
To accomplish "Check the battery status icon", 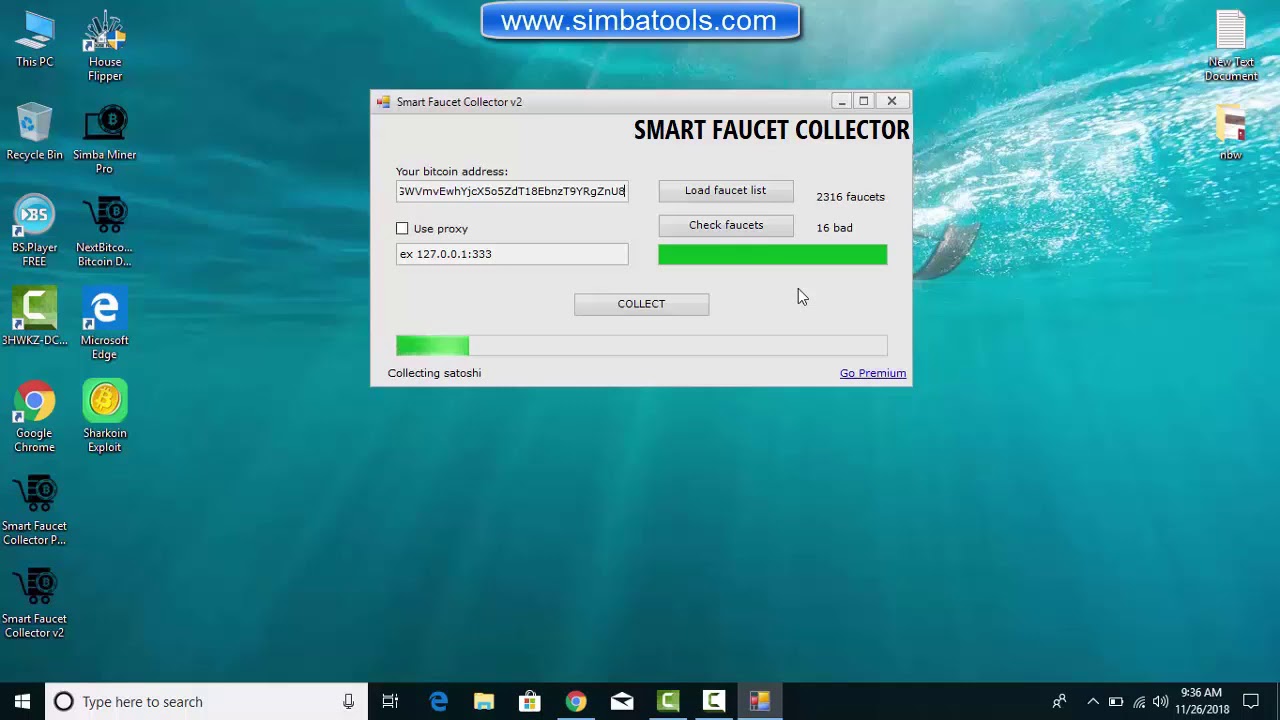I will [1116, 702].
